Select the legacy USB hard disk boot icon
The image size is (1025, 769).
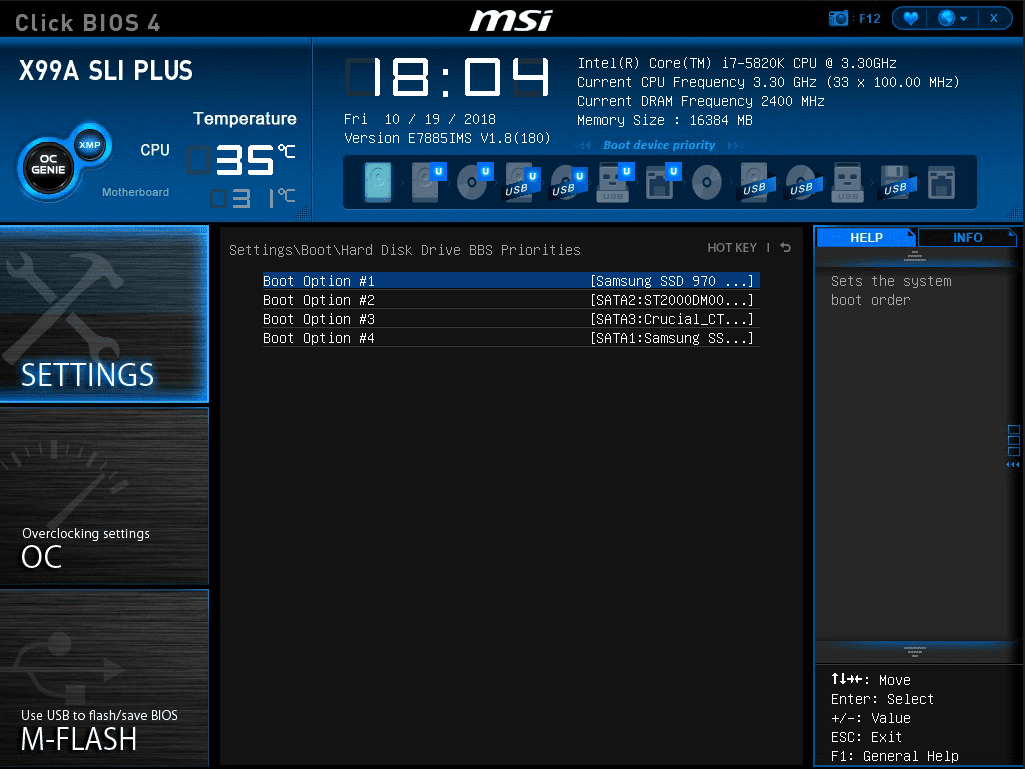757,182
